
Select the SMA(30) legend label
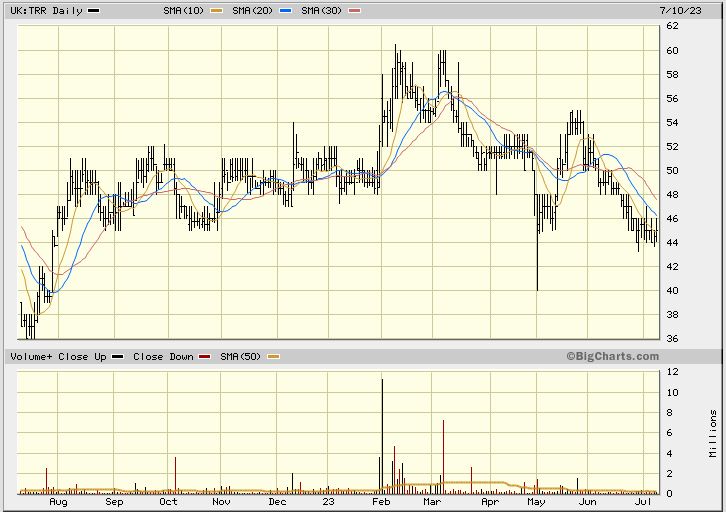[322, 10]
